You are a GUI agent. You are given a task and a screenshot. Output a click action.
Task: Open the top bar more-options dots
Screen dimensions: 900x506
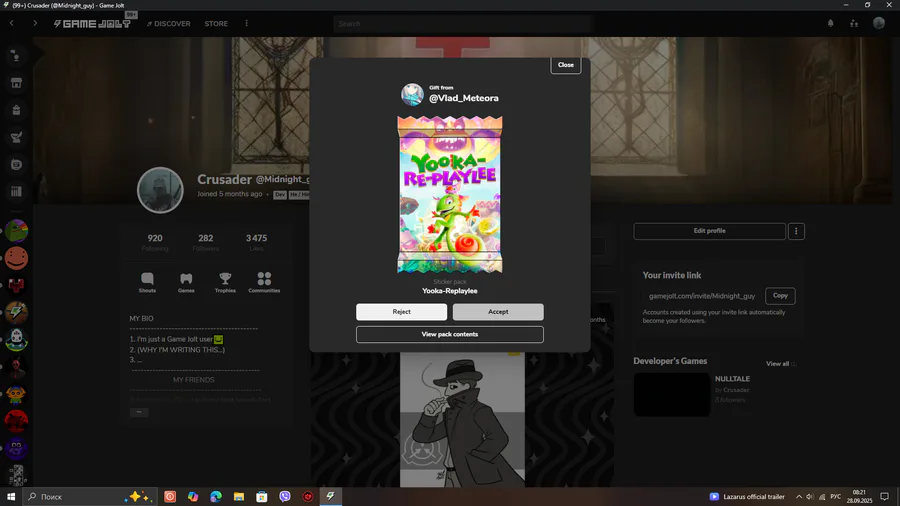click(x=247, y=24)
